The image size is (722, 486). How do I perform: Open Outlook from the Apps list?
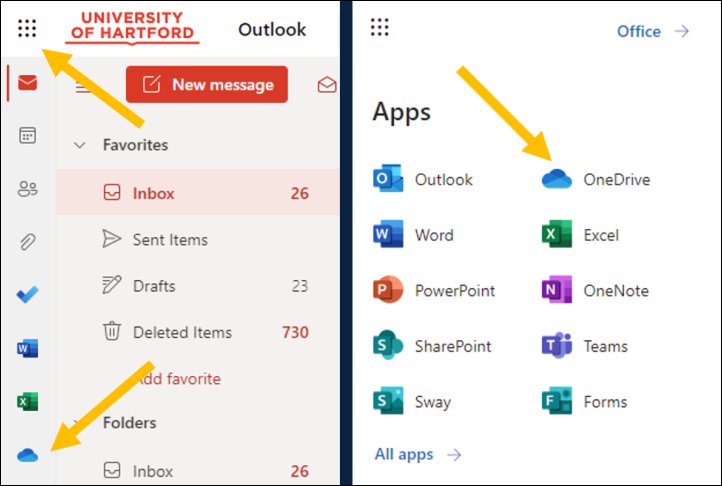click(x=423, y=179)
